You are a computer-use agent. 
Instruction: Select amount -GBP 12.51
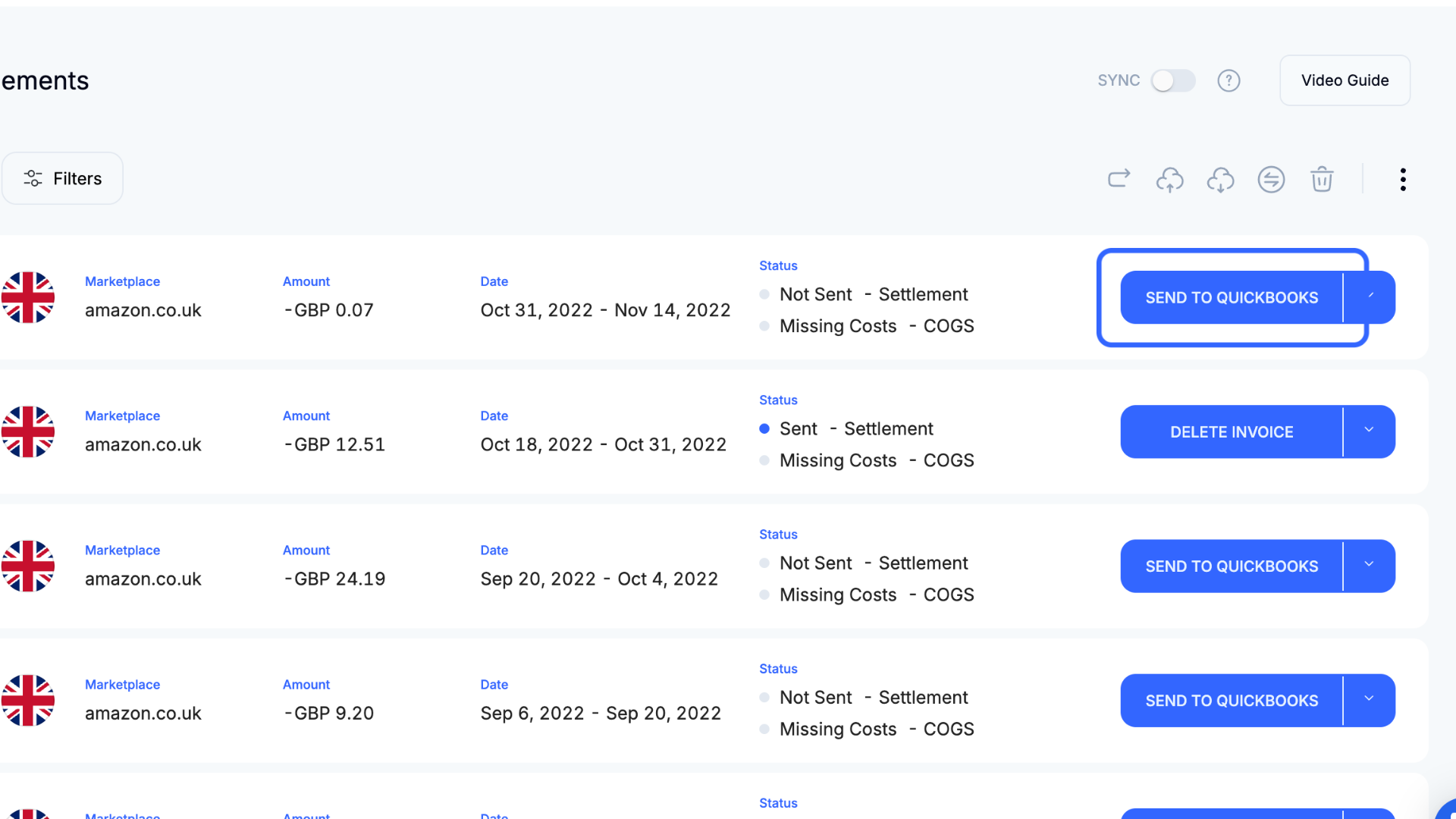[334, 444]
